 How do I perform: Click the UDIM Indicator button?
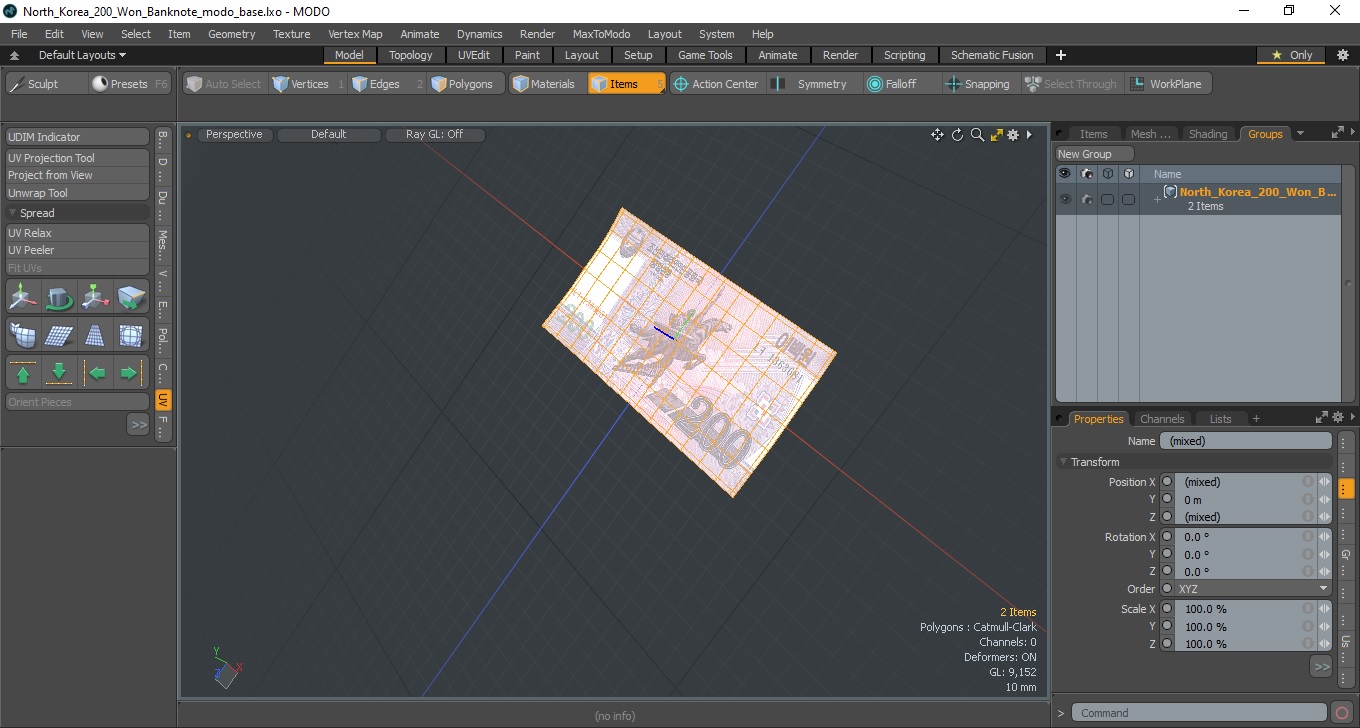pos(78,137)
